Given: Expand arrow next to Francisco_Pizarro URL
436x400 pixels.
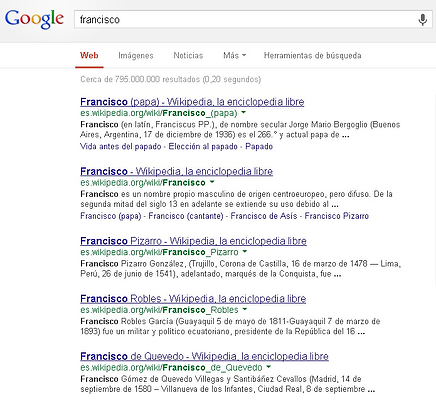Looking at the screenshot, I should click(x=245, y=252).
